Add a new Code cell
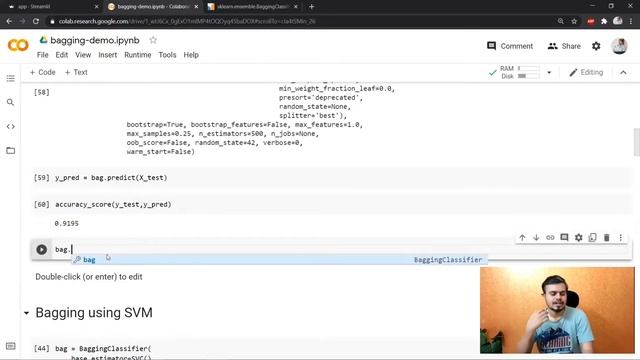 (42, 72)
